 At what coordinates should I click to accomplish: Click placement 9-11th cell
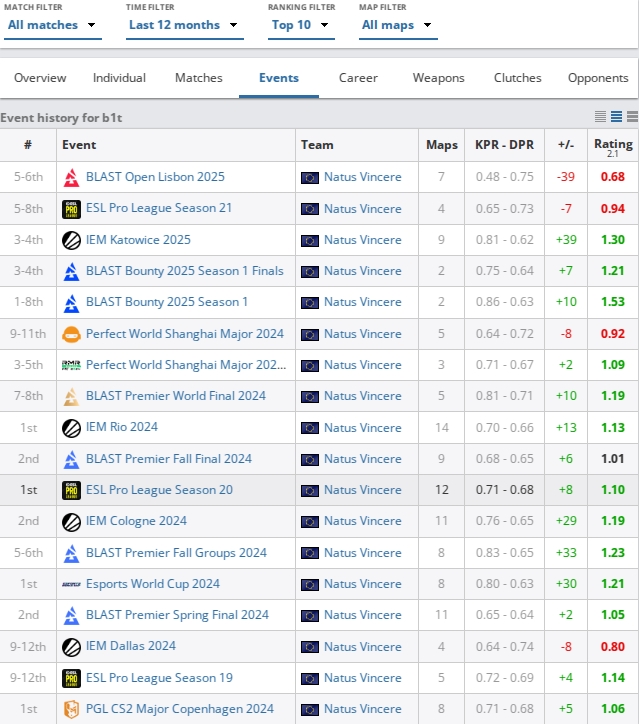coord(28,334)
